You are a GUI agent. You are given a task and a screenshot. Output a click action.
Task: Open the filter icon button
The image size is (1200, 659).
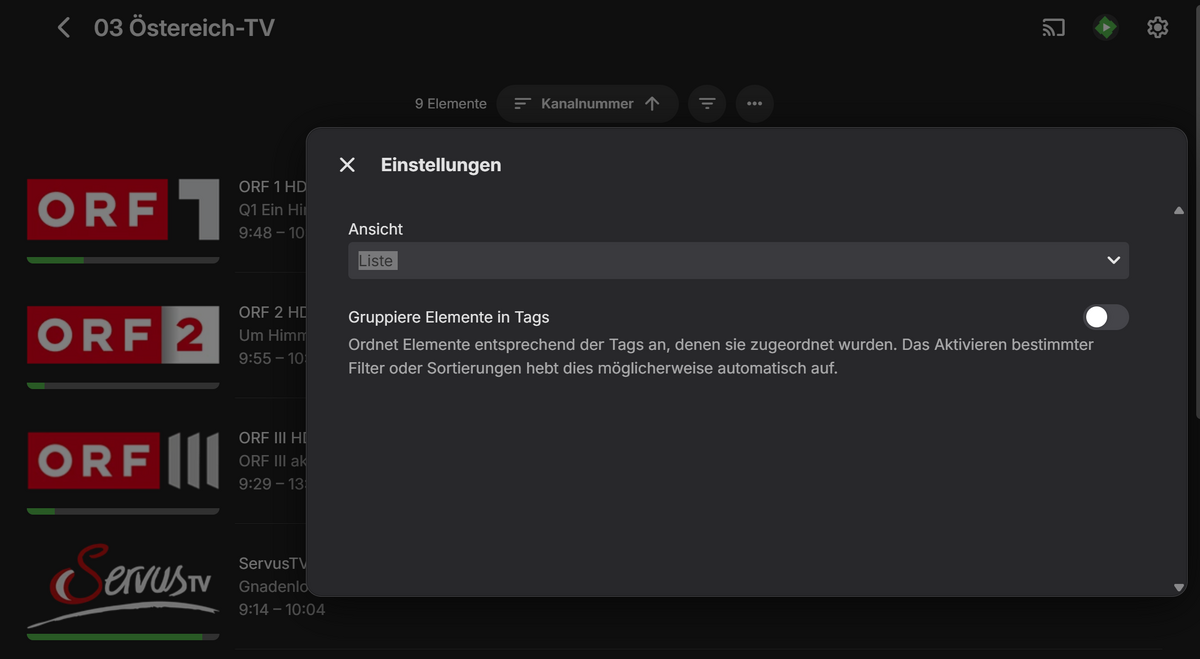tap(707, 104)
